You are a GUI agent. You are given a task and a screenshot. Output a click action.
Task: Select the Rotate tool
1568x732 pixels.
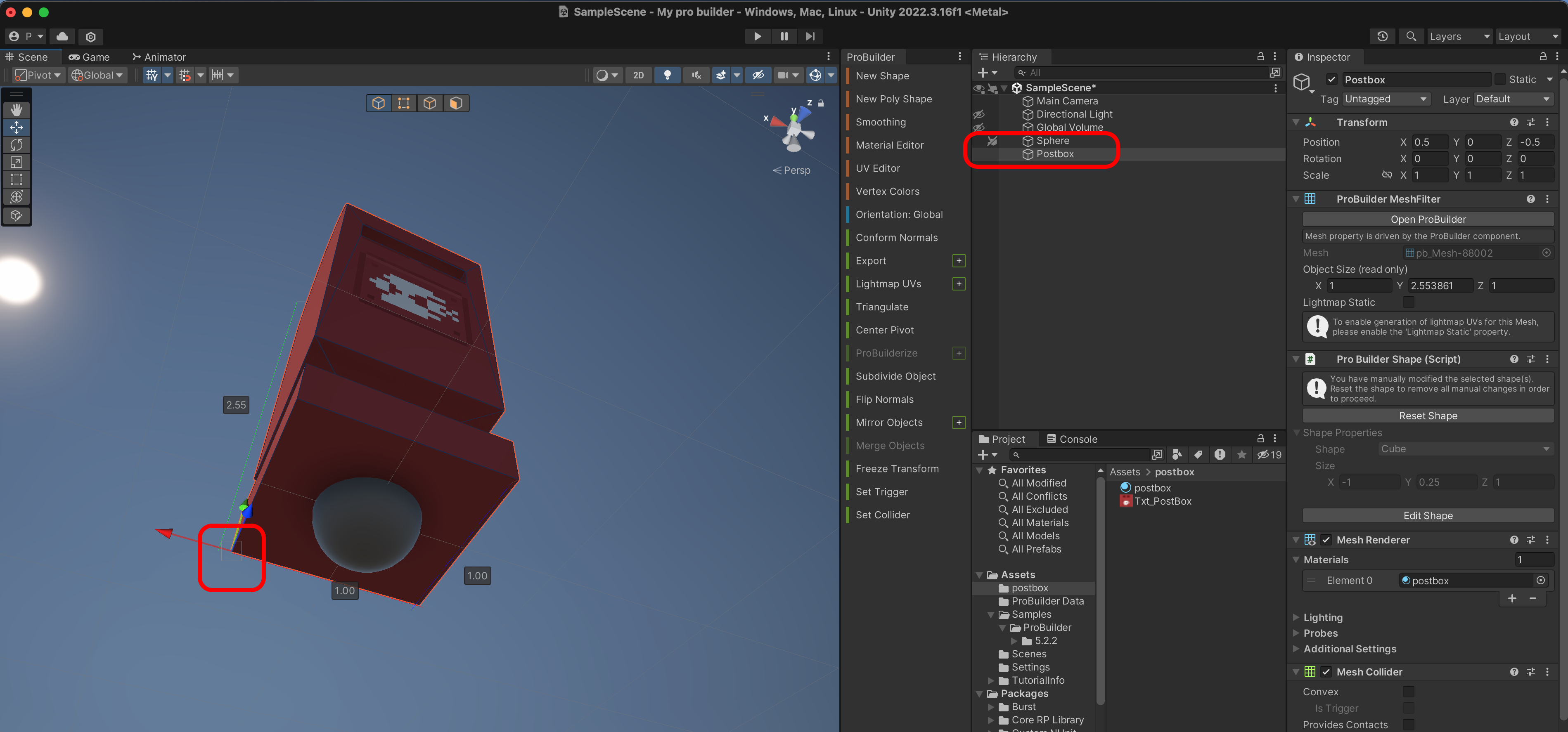17,145
